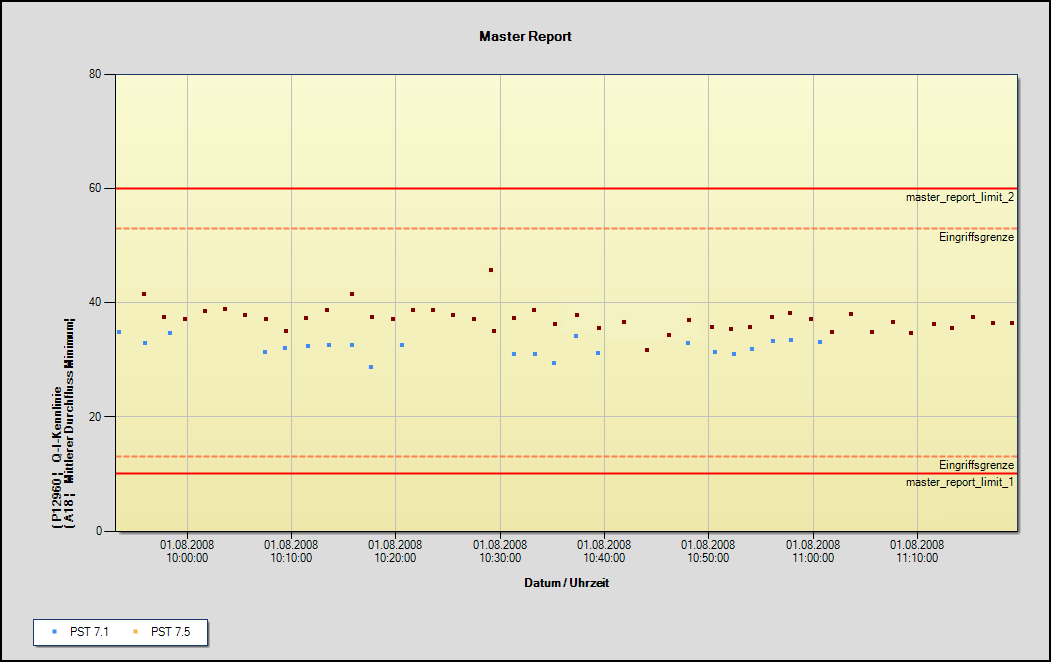This screenshot has height=662, width=1051.
Task: Click the master_report_limit_1 label
Action: (959, 482)
